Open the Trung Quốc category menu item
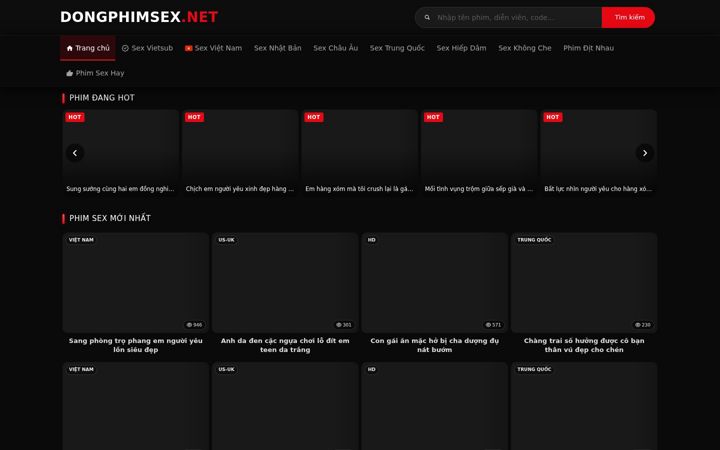Screen dimensions: 720x450 point(397,48)
